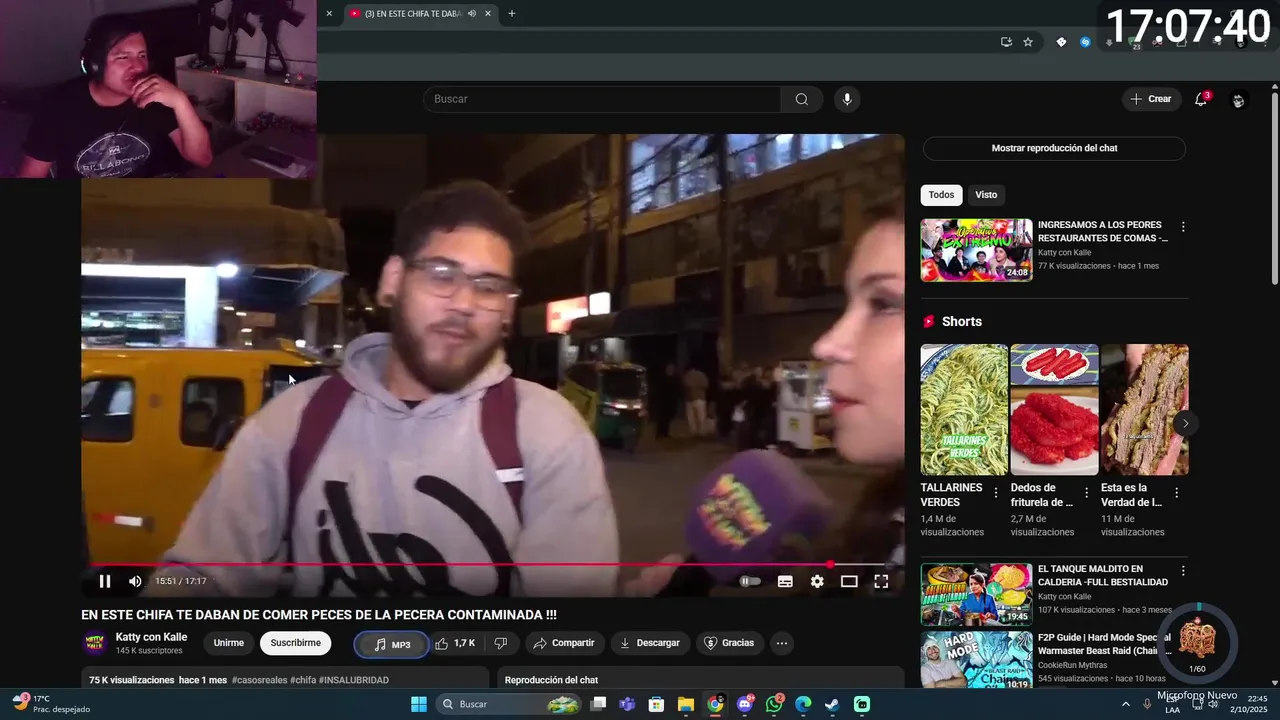Click the install app icon in address bar
The width and height of the screenshot is (1280, 720).
[x=1006, y=42]
